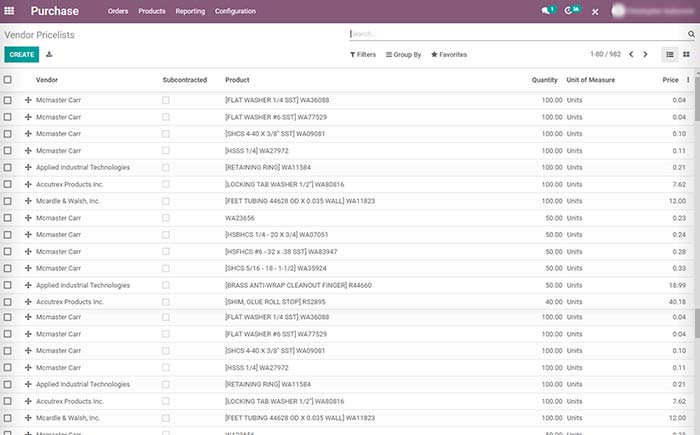
Task: Expand the Group By dropdown
Action: click(404, 55)
